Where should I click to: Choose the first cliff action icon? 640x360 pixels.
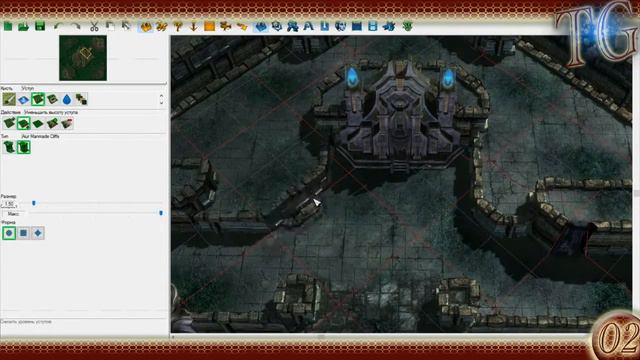pyautogui.click(x=9, y=123)
